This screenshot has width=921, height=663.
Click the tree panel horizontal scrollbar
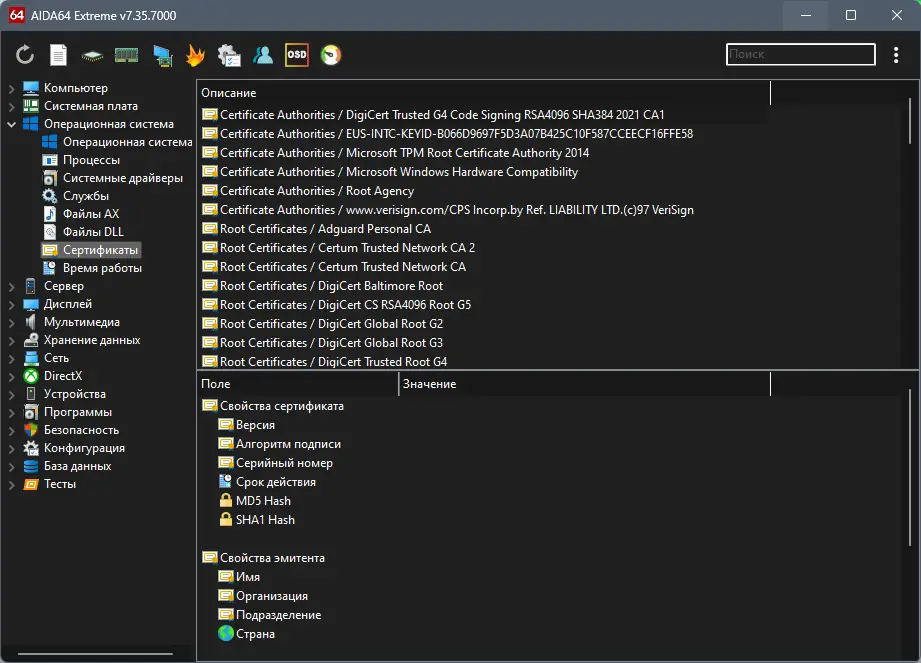point(95,653)
